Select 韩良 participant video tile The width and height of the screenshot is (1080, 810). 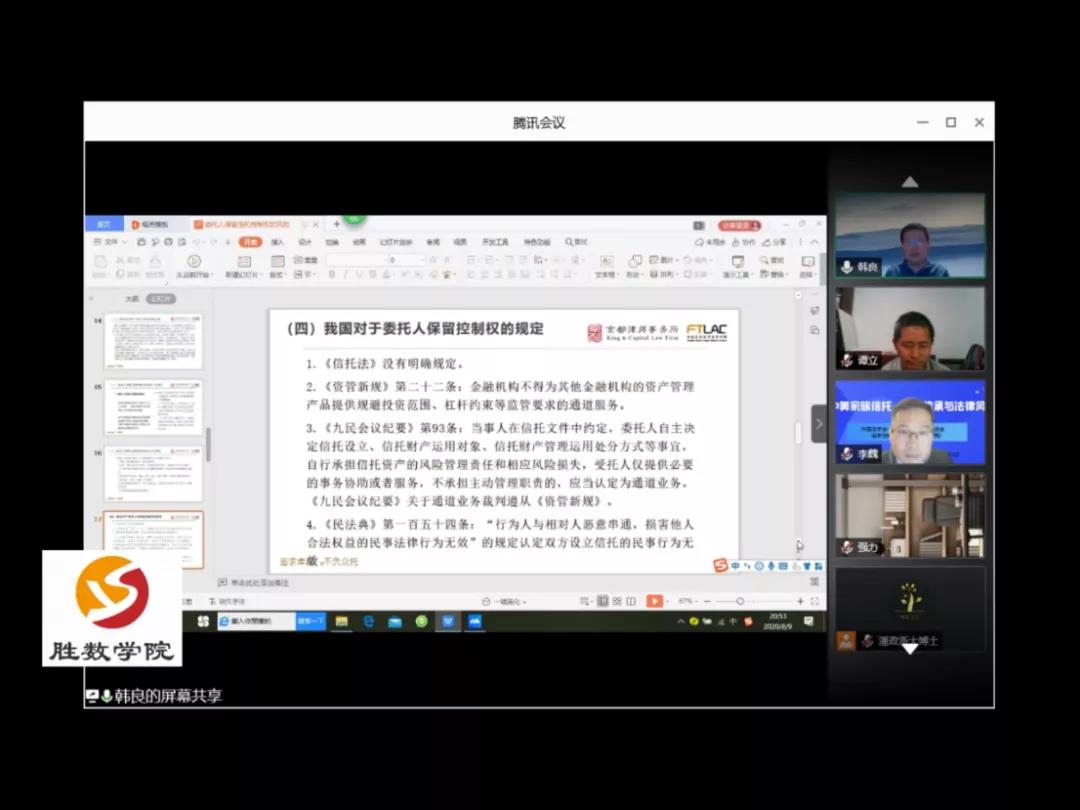click(x=910, y=236)
